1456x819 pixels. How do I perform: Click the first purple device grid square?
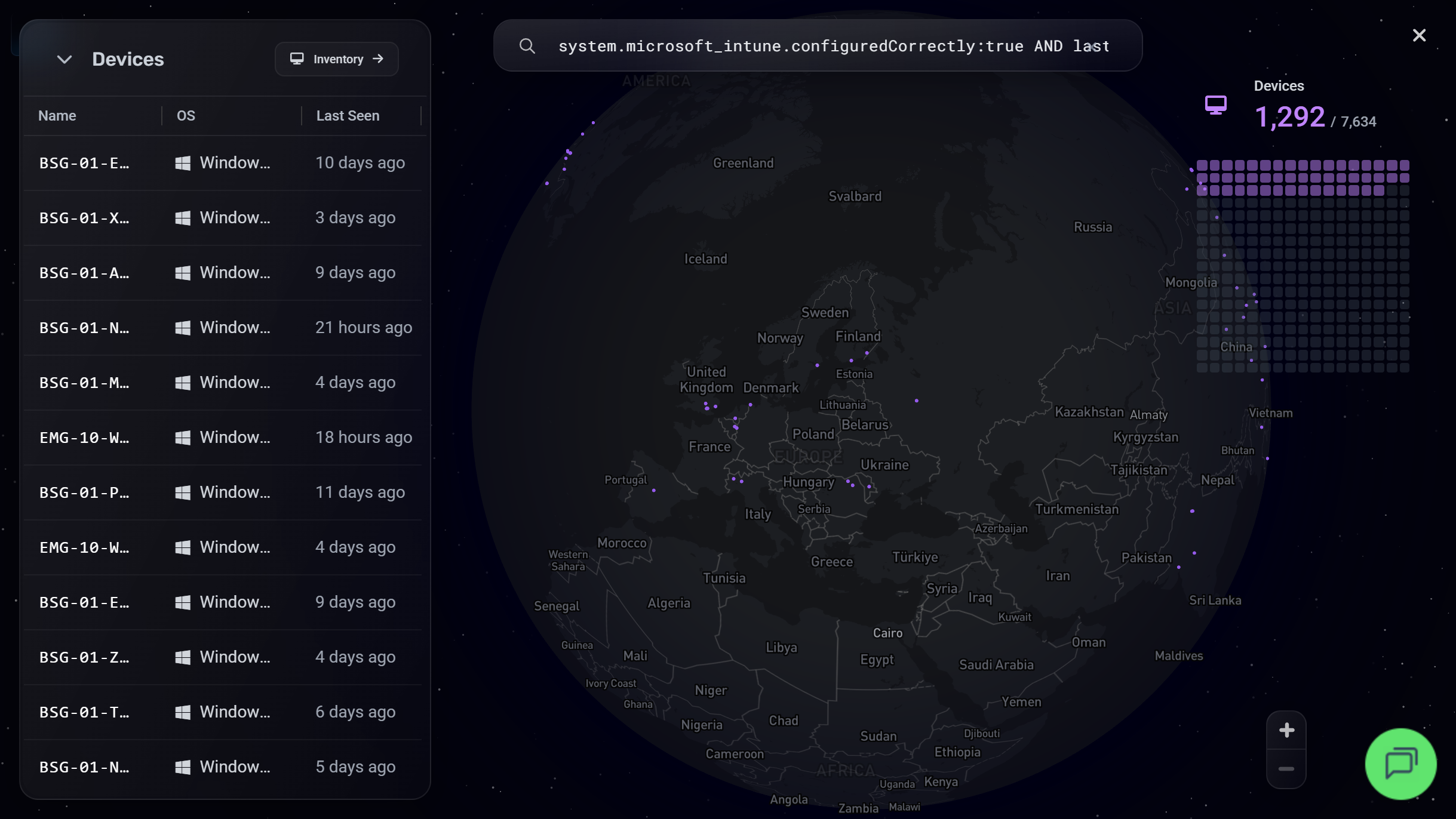(1202, 165)
